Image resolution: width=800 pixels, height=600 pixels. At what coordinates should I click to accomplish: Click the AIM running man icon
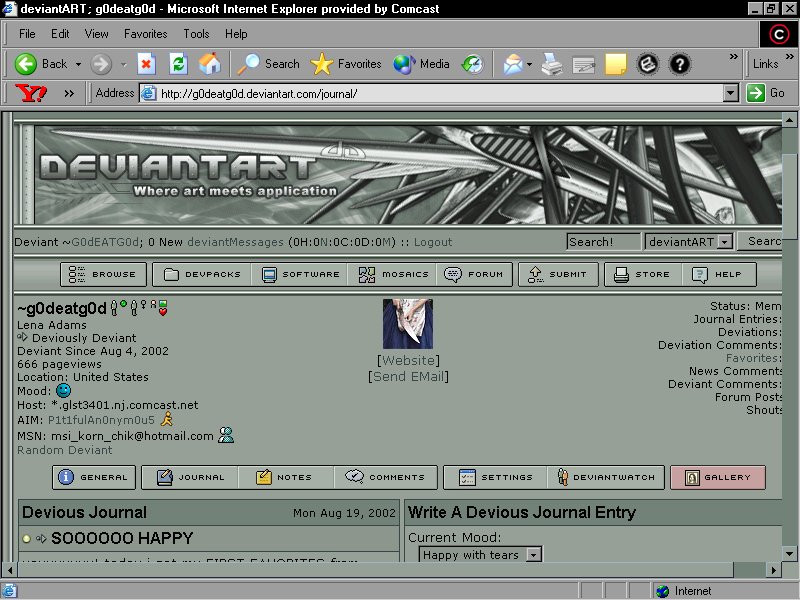coord(167,419)
